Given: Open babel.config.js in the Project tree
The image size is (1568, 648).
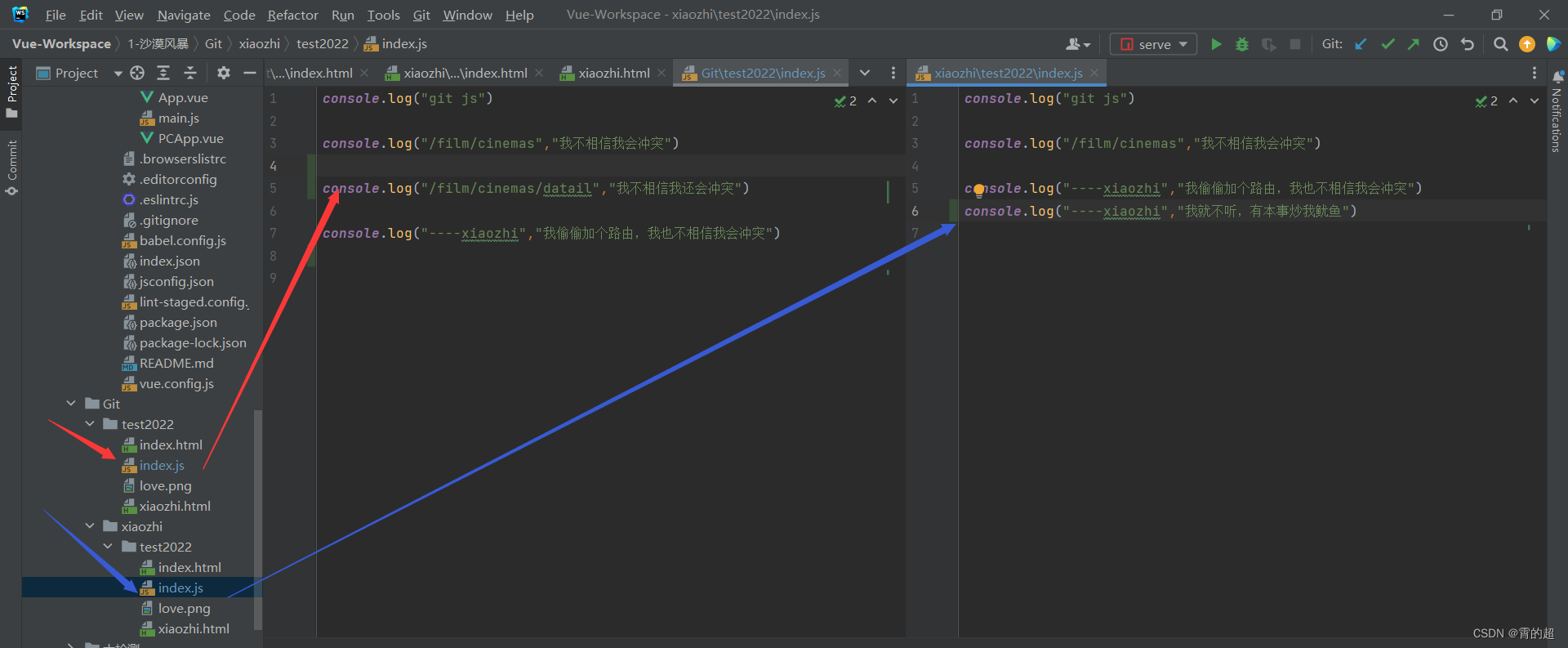Looking at the screenshot, I should tap(183, 240).
